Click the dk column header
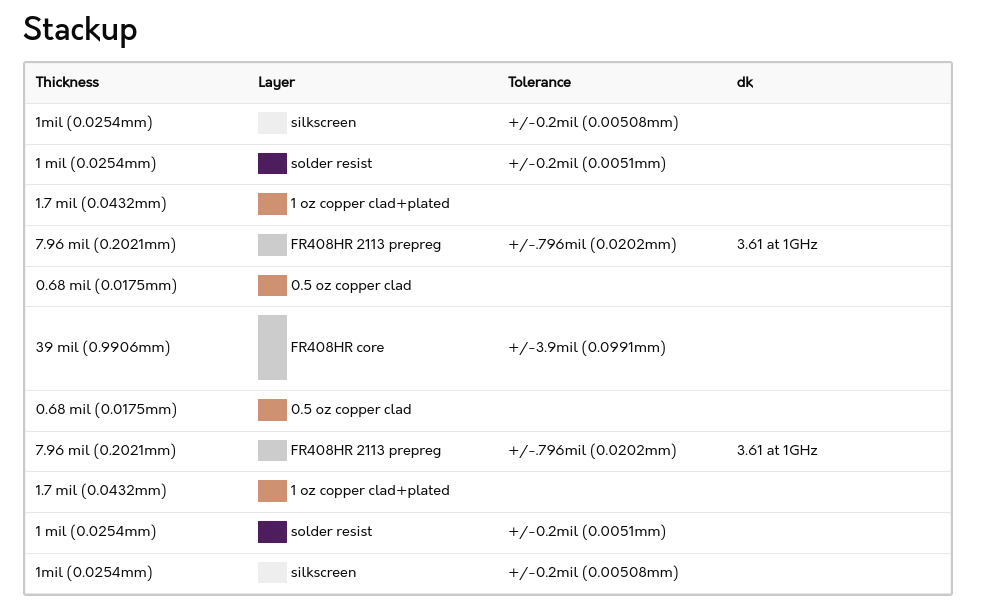Image resolution: width=984 pixels, height=614 pixels. pyautogui.click(x=744, y=82)
